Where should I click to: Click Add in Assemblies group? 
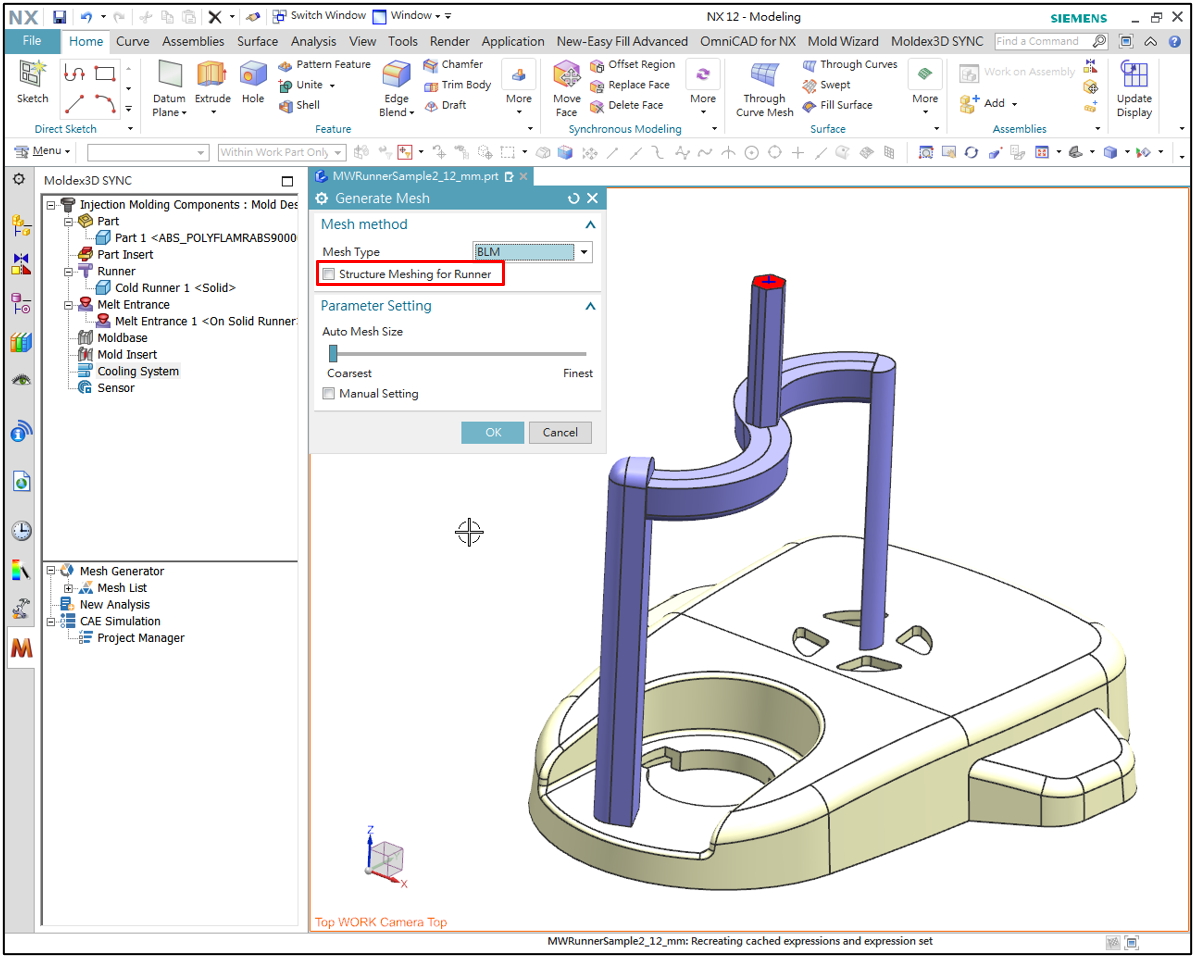(x=988, y=104)
